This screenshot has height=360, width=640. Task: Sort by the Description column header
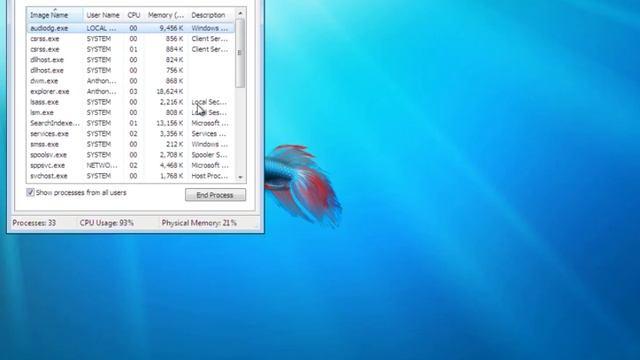(x=211, y=15)
